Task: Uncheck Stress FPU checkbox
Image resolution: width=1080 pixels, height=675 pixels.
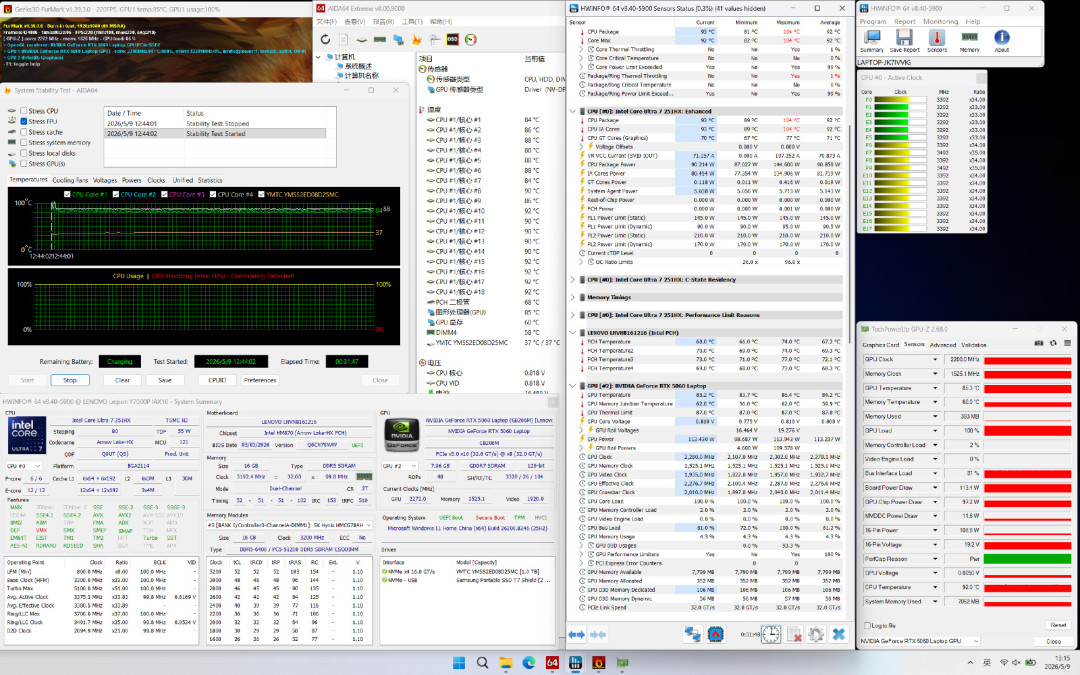Action: click(x=23, y=121)
